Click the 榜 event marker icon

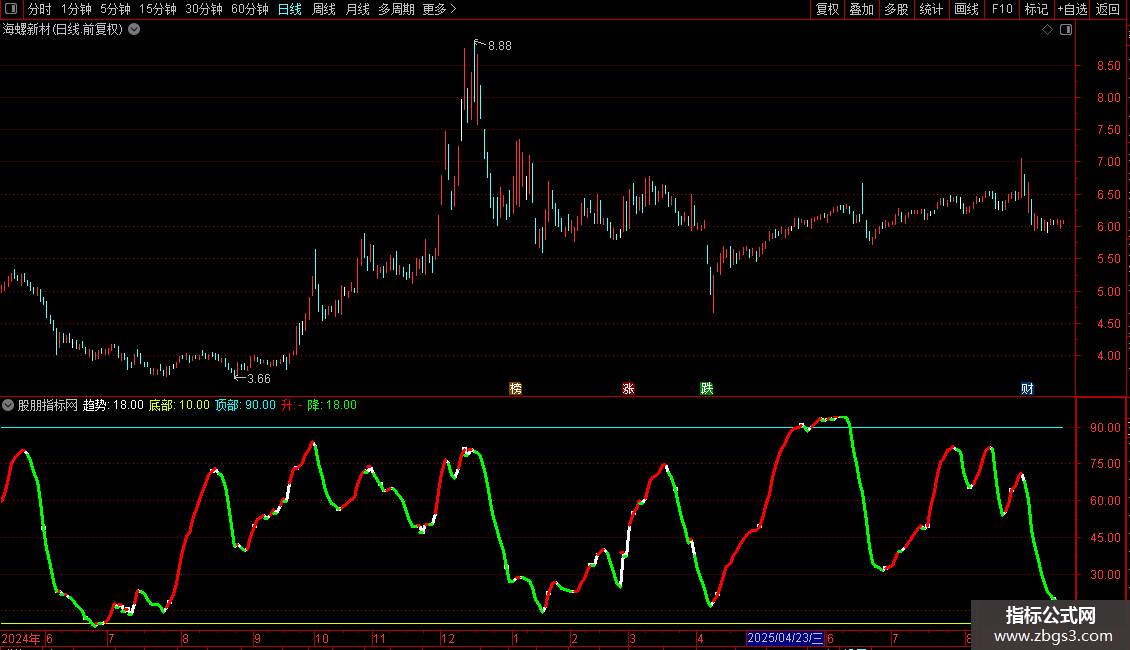pos(515,388)
